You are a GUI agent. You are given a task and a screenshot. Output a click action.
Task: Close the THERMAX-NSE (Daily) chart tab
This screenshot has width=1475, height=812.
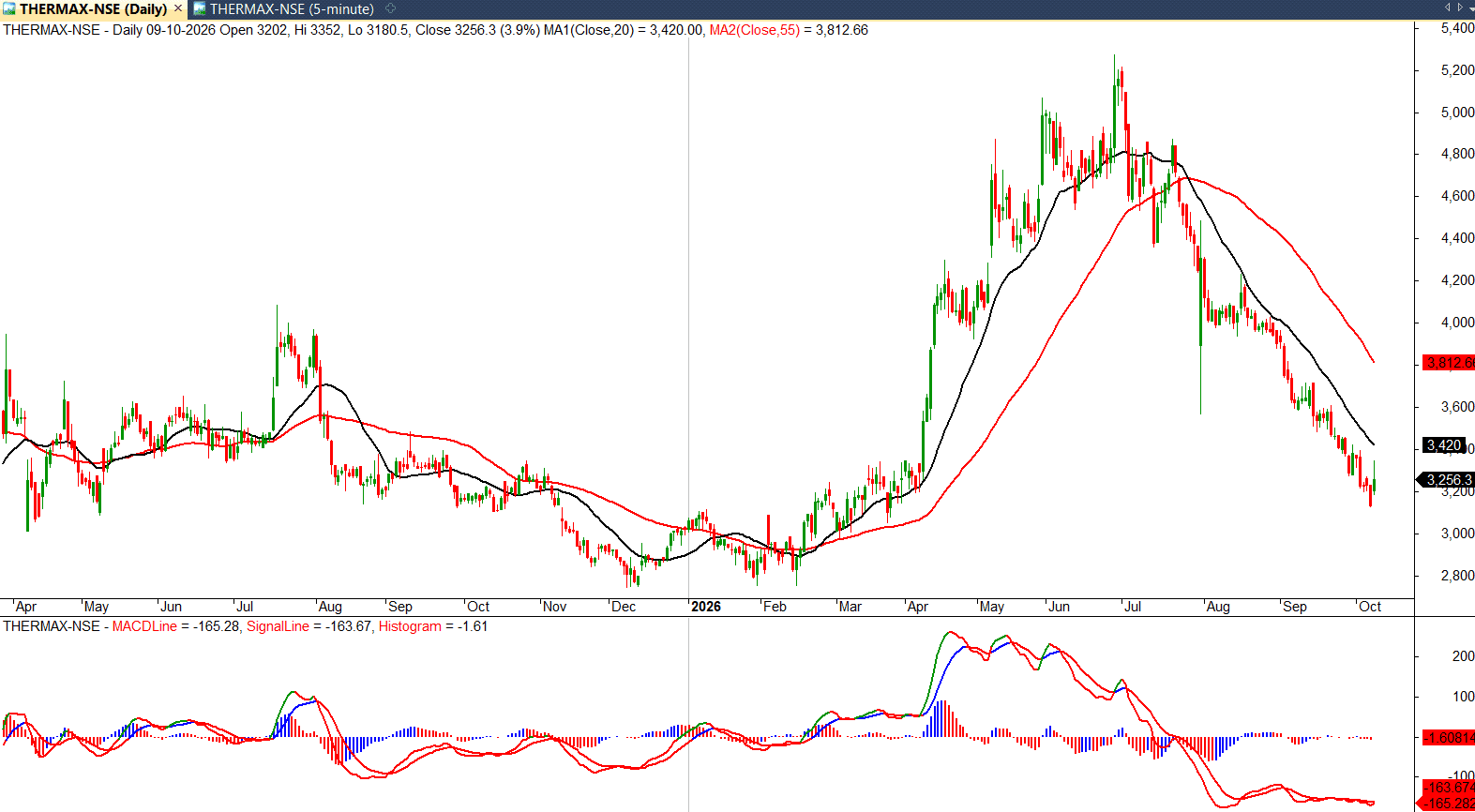178,8
